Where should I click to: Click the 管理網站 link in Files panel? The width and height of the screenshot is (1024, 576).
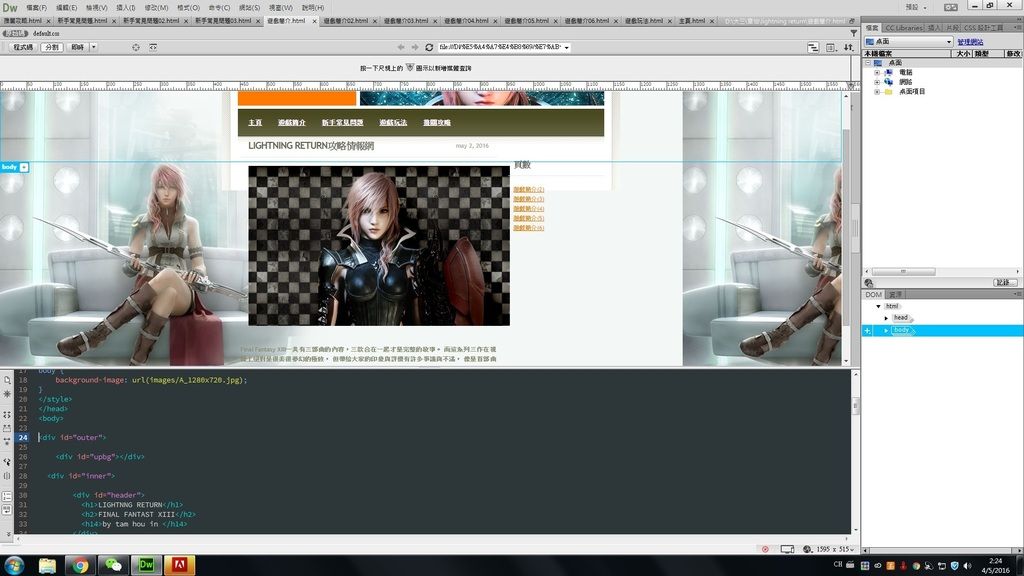969,42
